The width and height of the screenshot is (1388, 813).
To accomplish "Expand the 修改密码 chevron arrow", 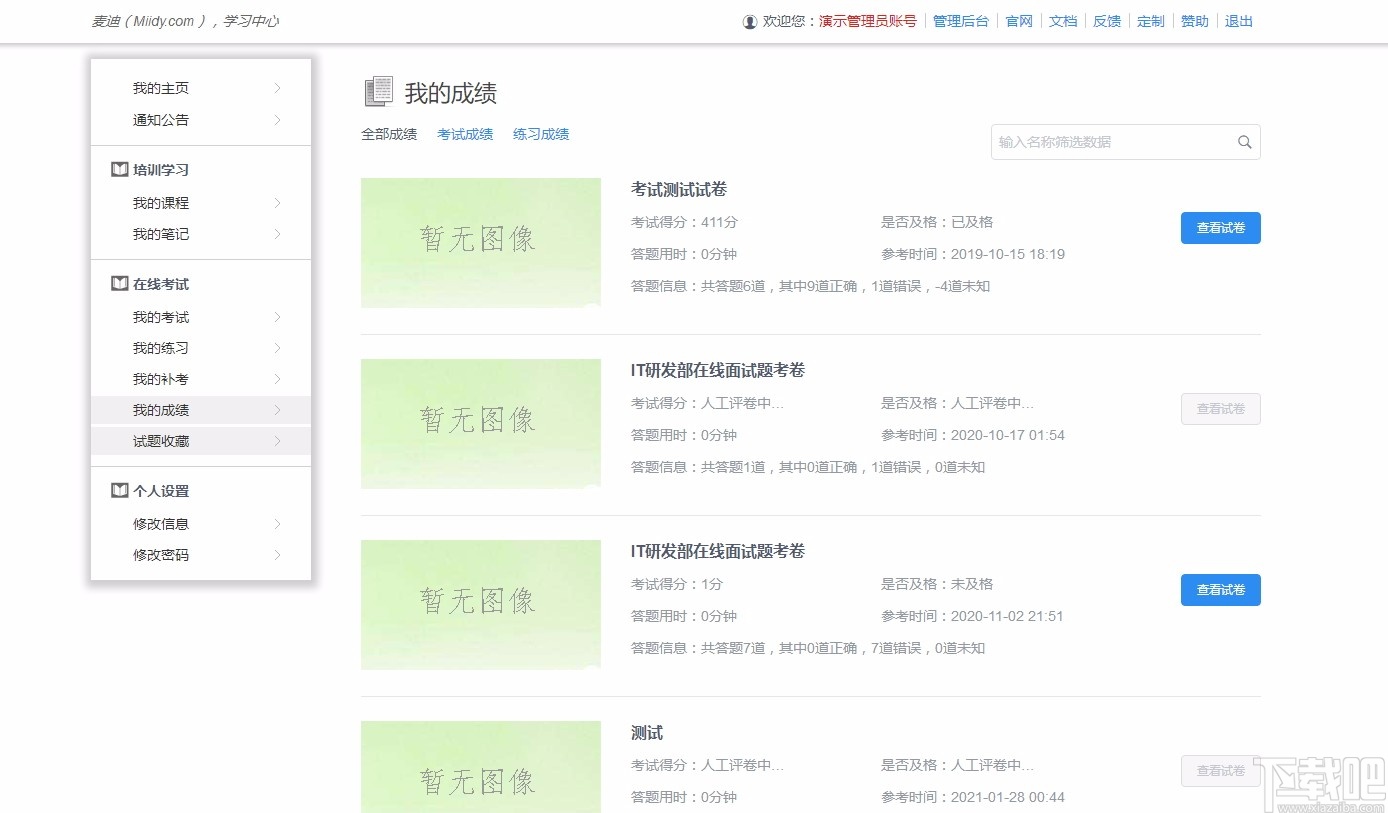I will pyautogui.click(x=278, y=555).
